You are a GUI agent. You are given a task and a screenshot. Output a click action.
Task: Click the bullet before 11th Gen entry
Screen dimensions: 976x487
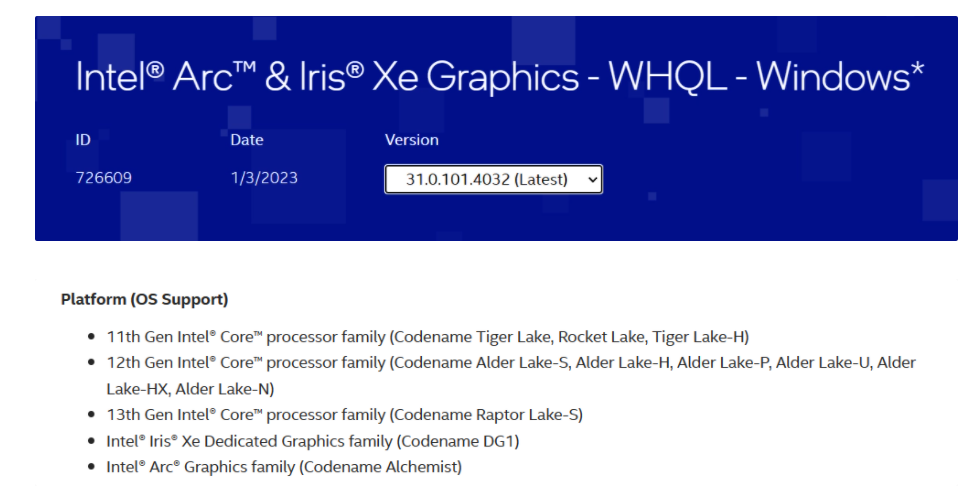[92, 337]
